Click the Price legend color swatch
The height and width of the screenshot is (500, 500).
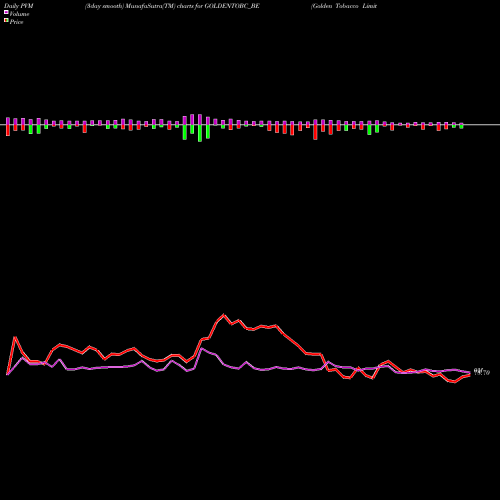[x=6, y=21]
